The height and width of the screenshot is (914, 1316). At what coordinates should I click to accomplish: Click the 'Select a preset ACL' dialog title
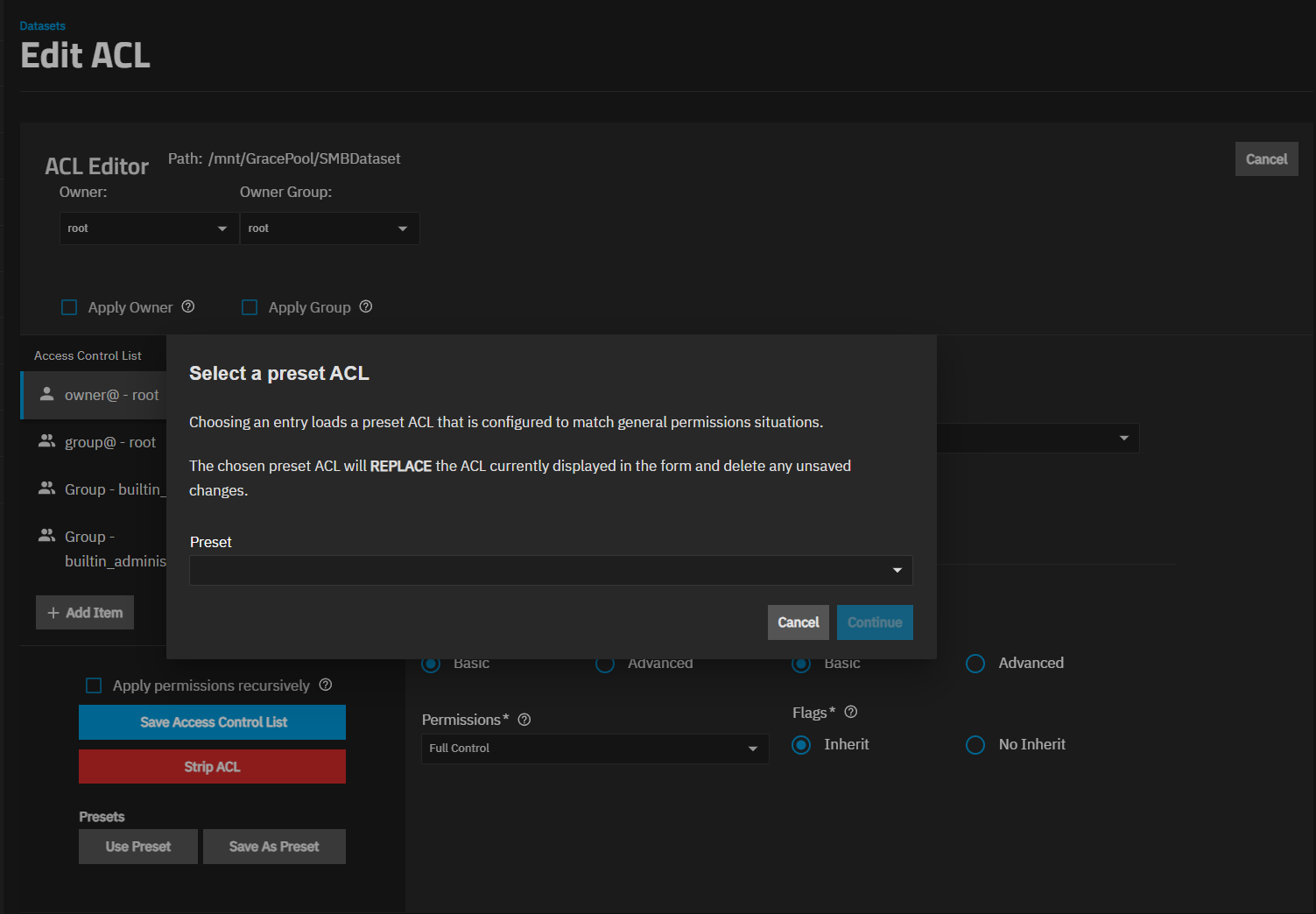point(279,374)
